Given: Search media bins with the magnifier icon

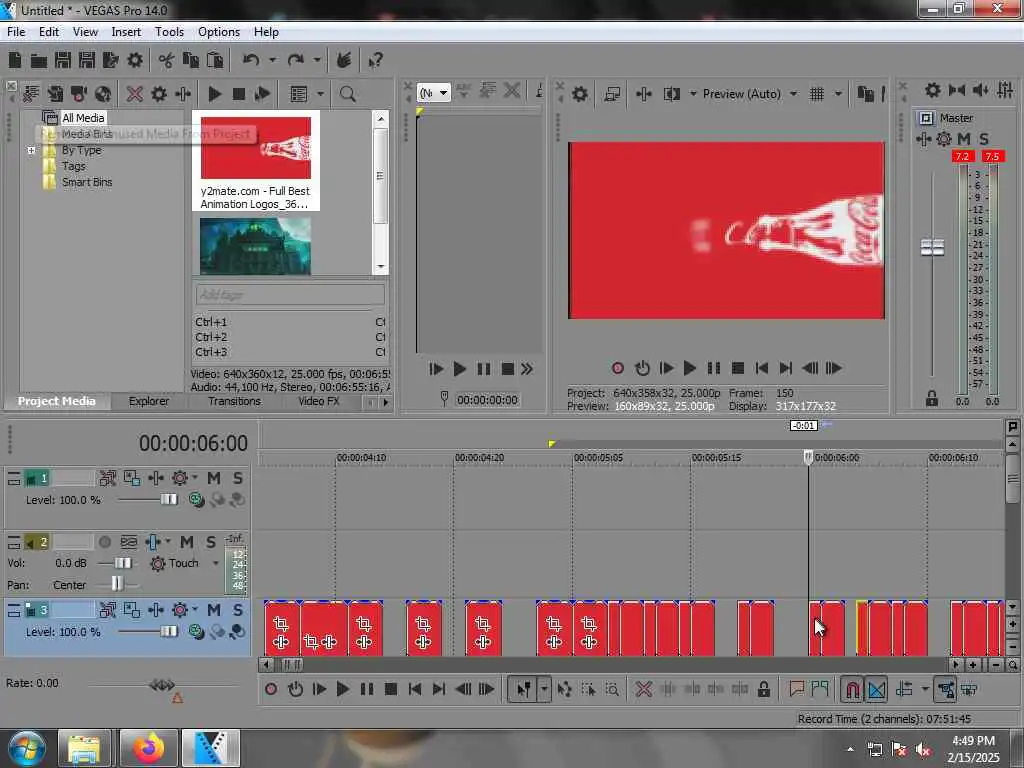Looking at the screenshot, I should tap(347, 94).
